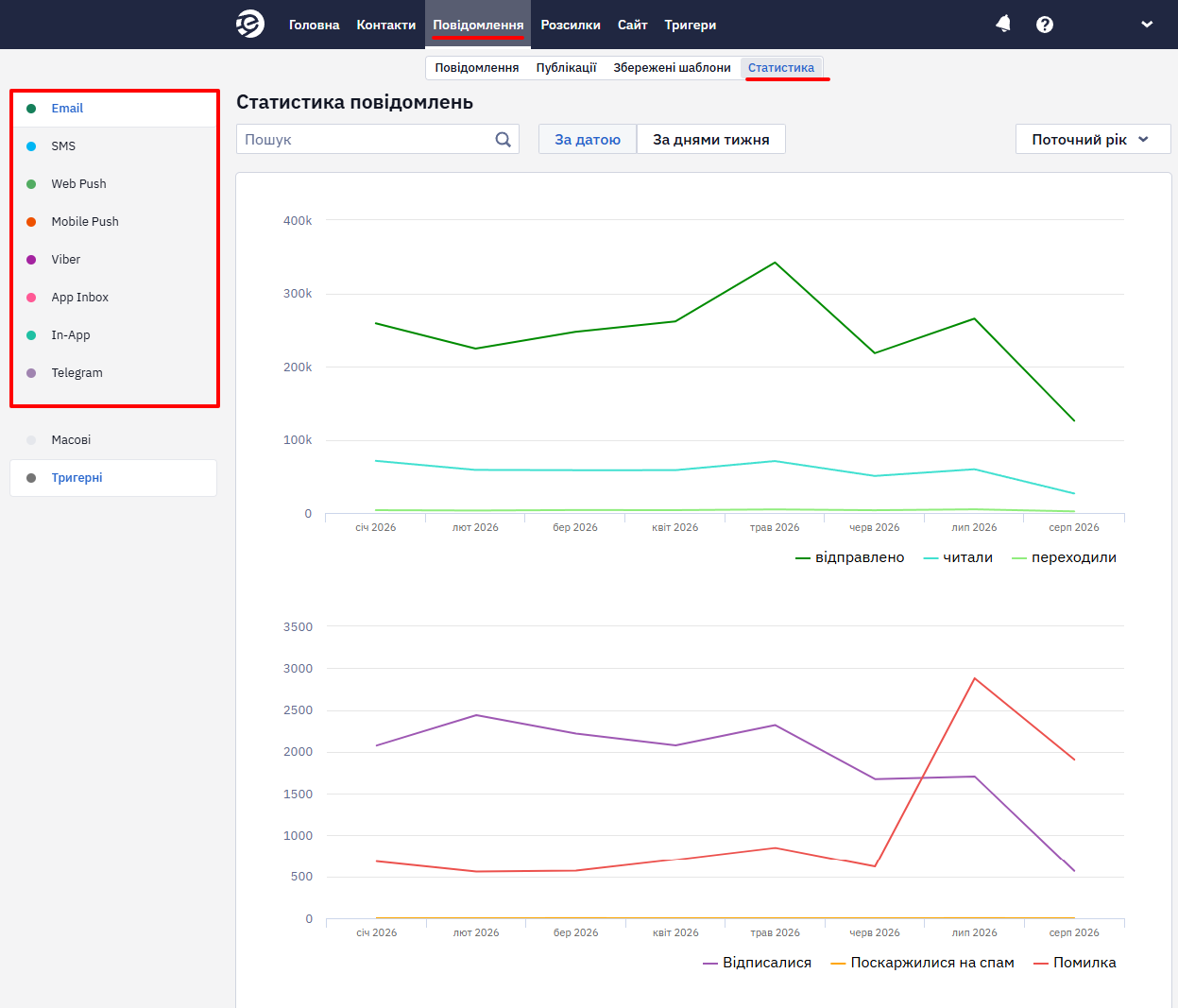
Task: Open the notifications bell icon
Action: coord(1003,25)
